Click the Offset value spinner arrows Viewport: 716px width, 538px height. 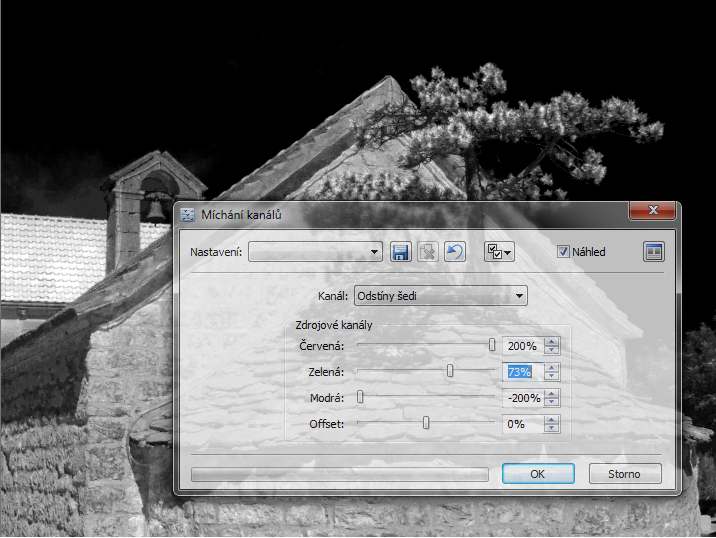click(552, 424)
